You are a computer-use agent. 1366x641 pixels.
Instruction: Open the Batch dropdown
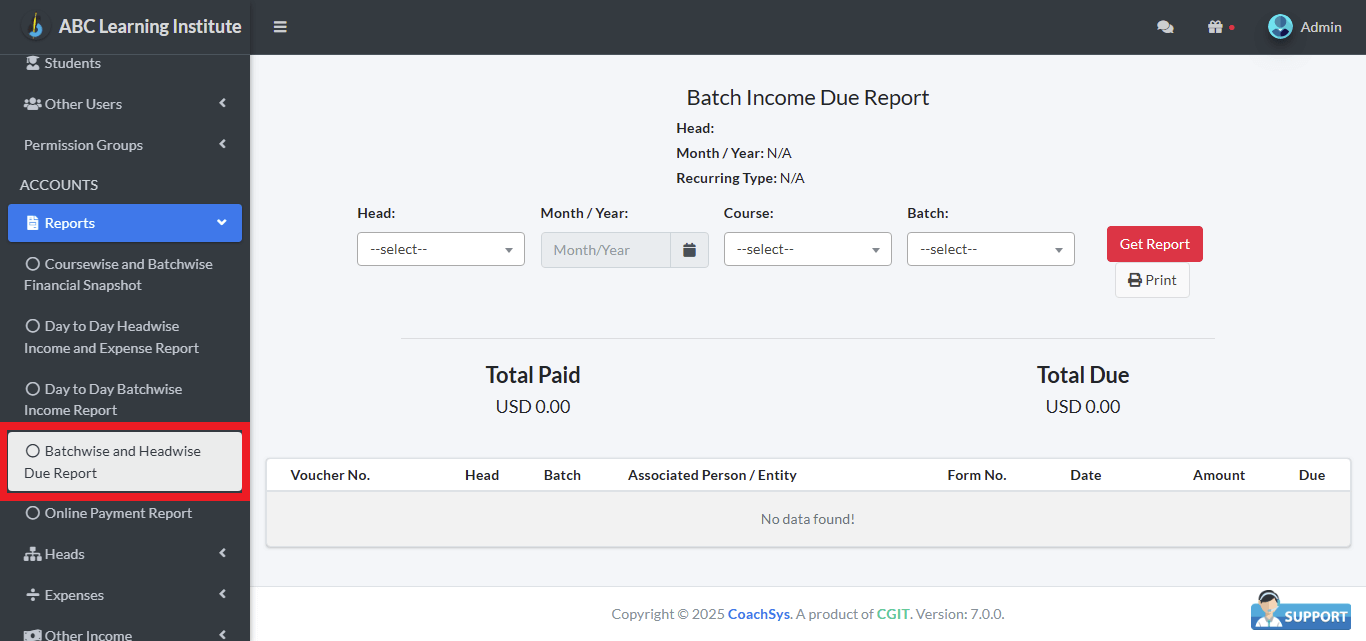click(x=990, y=248)
